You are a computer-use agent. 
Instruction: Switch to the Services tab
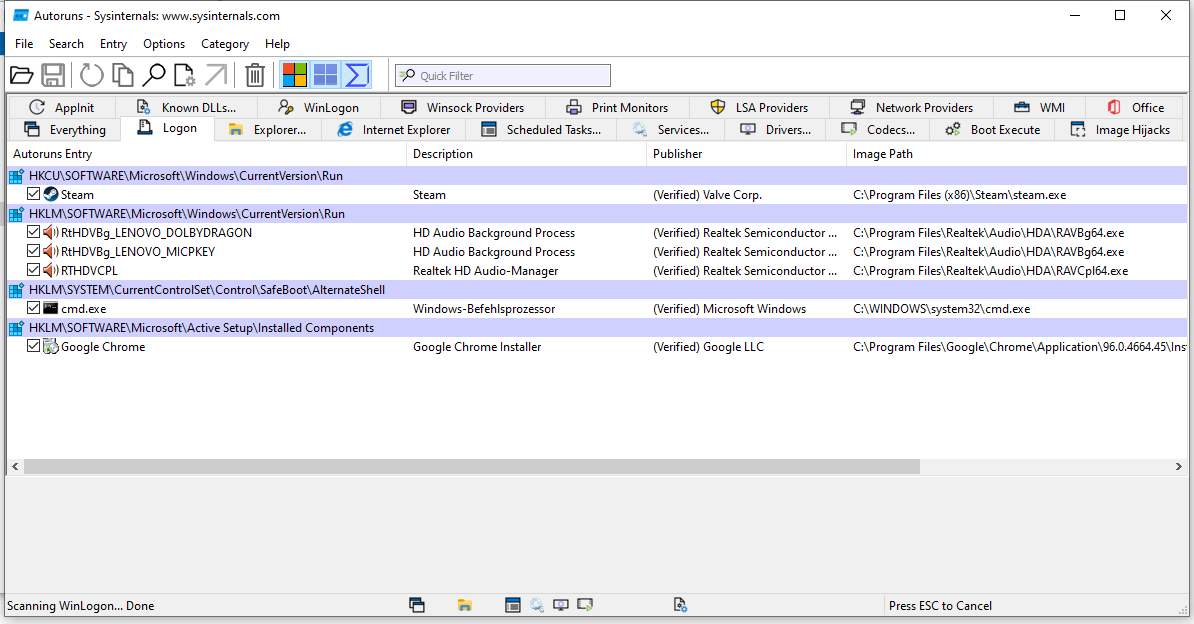coord(670,130)
